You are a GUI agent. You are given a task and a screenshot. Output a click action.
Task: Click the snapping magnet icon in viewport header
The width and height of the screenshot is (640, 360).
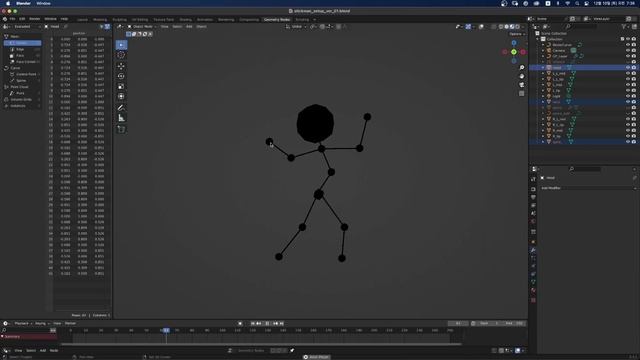point(322,27)
